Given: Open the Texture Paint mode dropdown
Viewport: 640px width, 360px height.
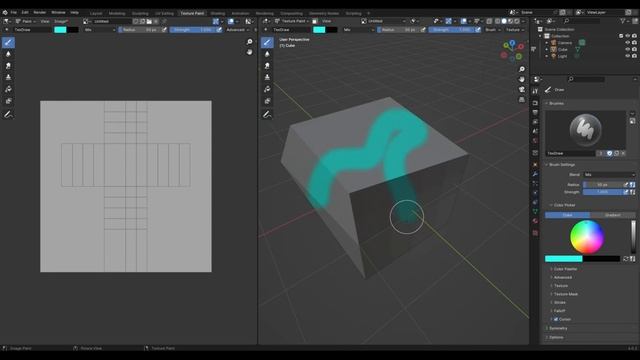Looking at the screenshot, I should pyautogui.click(x=292, y=21).
